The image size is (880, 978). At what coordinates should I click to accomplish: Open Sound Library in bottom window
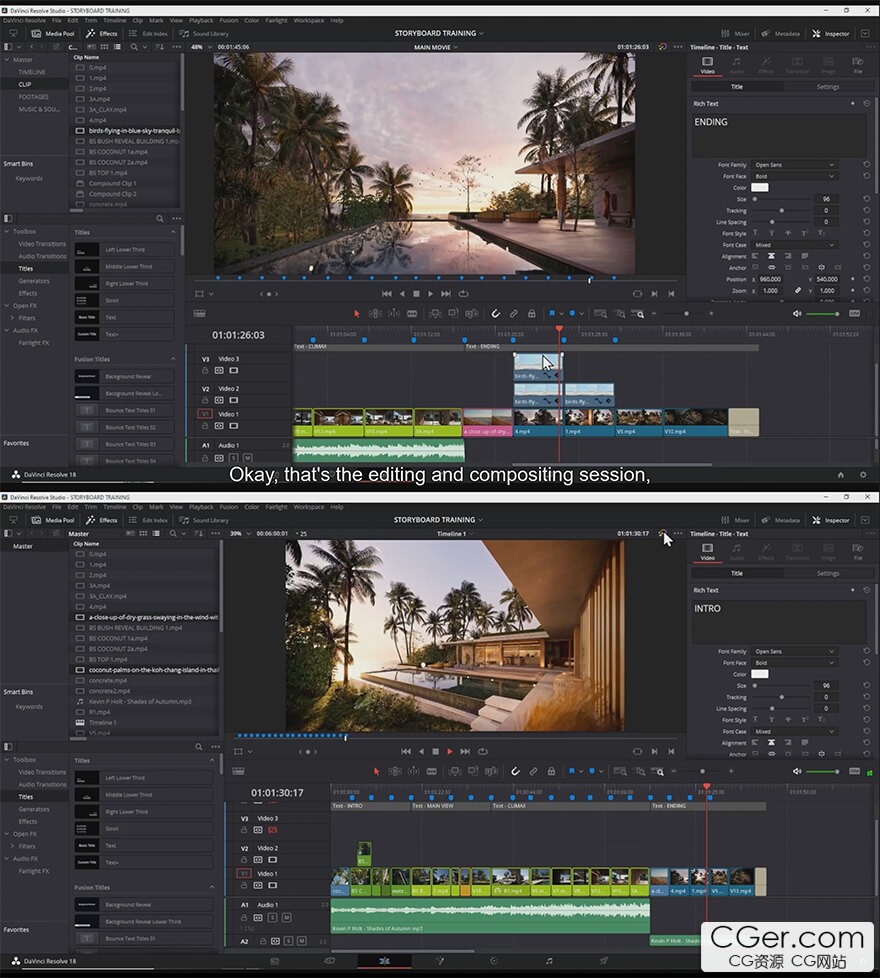click(204, 520)
